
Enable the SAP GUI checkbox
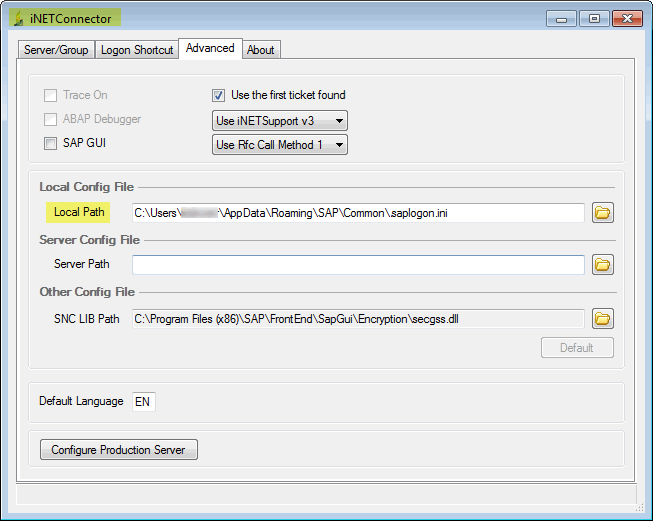50,144
